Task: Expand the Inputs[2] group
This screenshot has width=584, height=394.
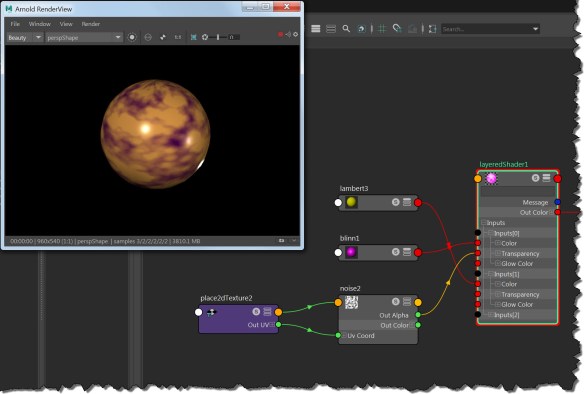Action: [491, 315]
